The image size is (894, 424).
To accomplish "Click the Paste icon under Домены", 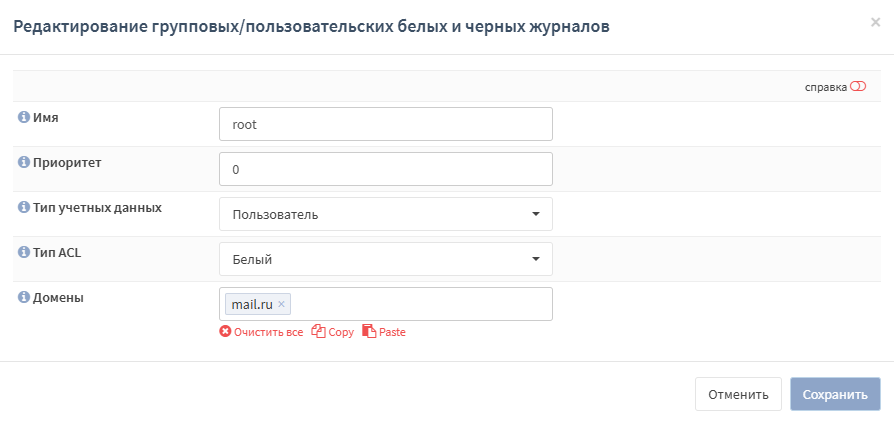I will coord(368,332).
